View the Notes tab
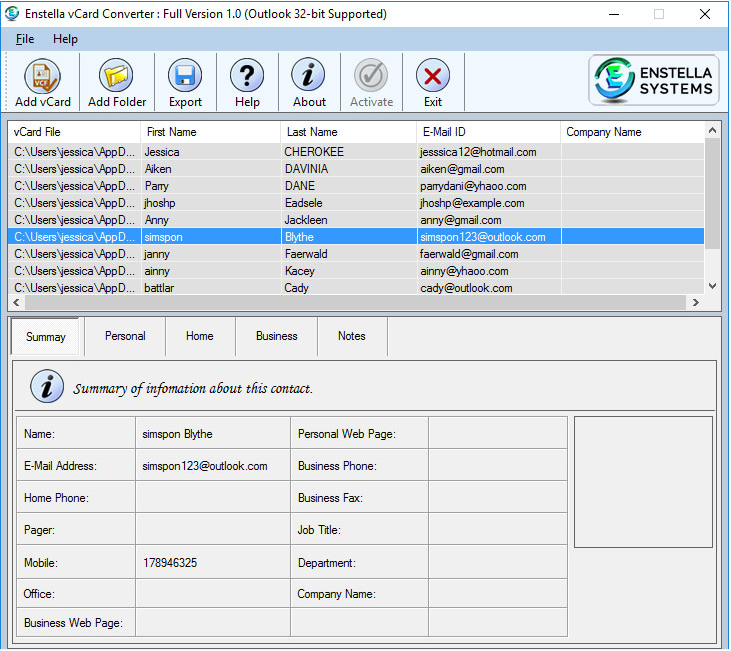The height and width of the screenshot is (651, 731). click(352, 336)
